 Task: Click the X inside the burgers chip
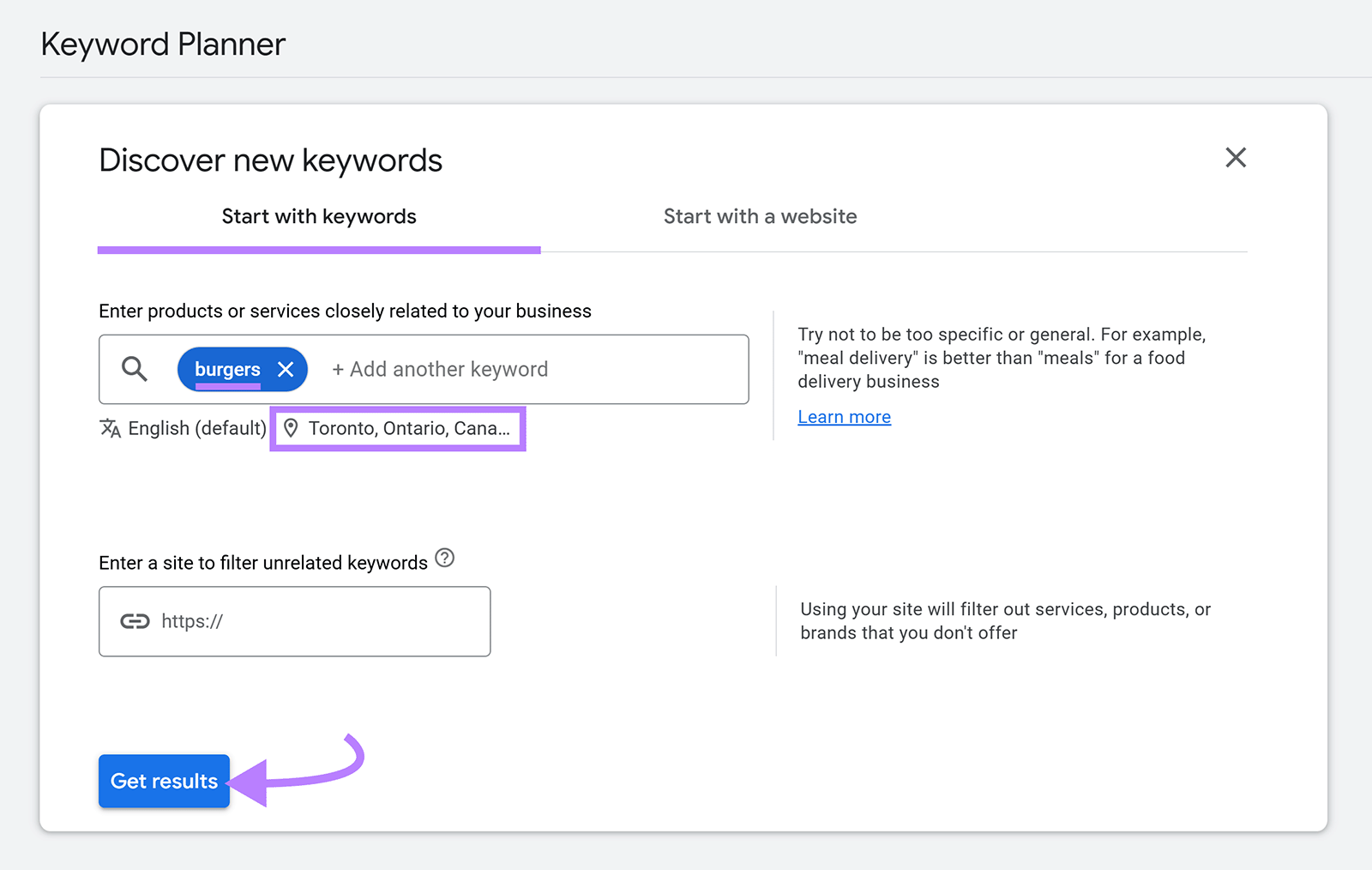286,369
